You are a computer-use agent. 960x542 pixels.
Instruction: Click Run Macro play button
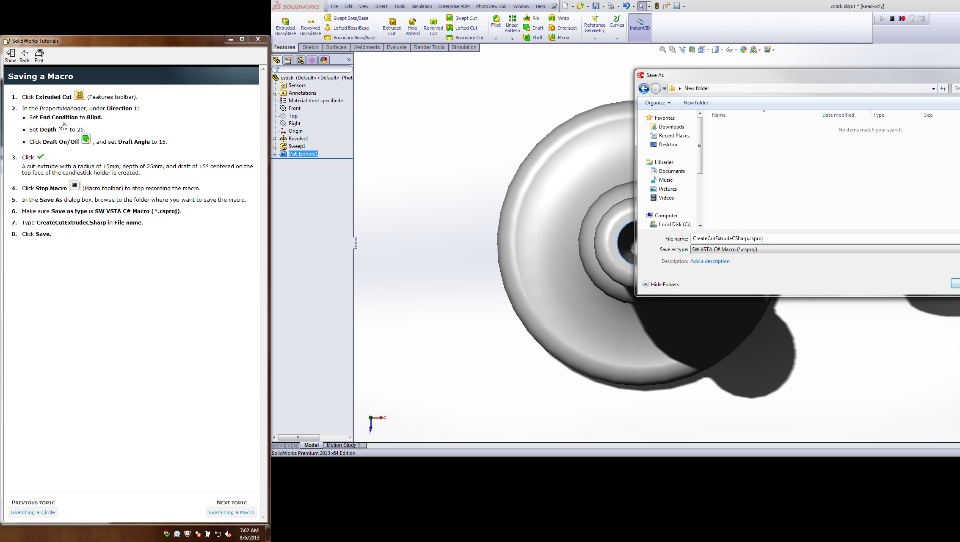[x=882, y=19]
